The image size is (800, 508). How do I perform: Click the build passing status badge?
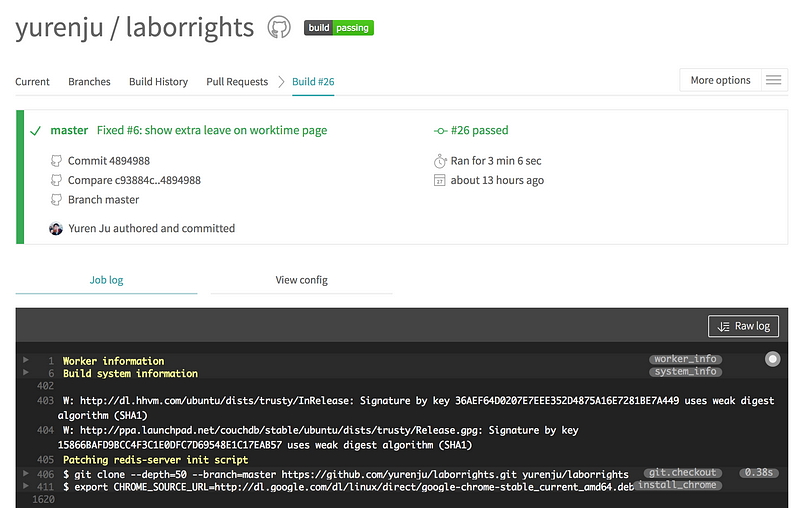pyautogui.click(x=338, y=28)
